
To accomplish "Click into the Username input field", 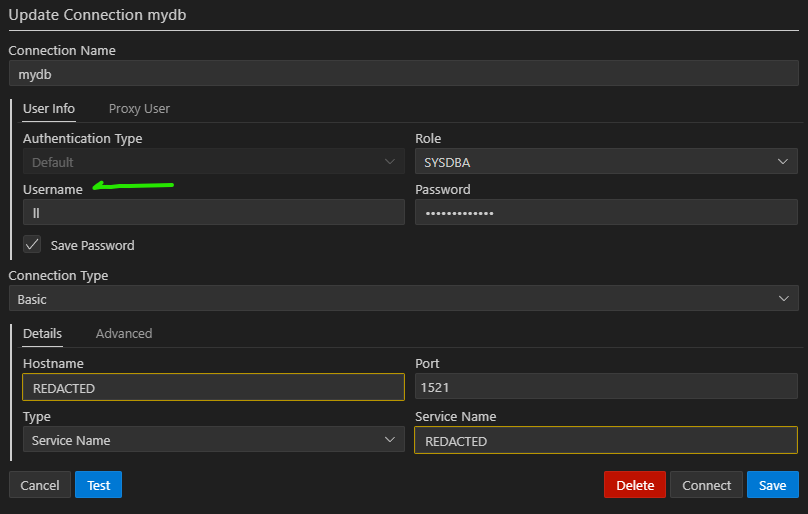I will coord(213,212).
